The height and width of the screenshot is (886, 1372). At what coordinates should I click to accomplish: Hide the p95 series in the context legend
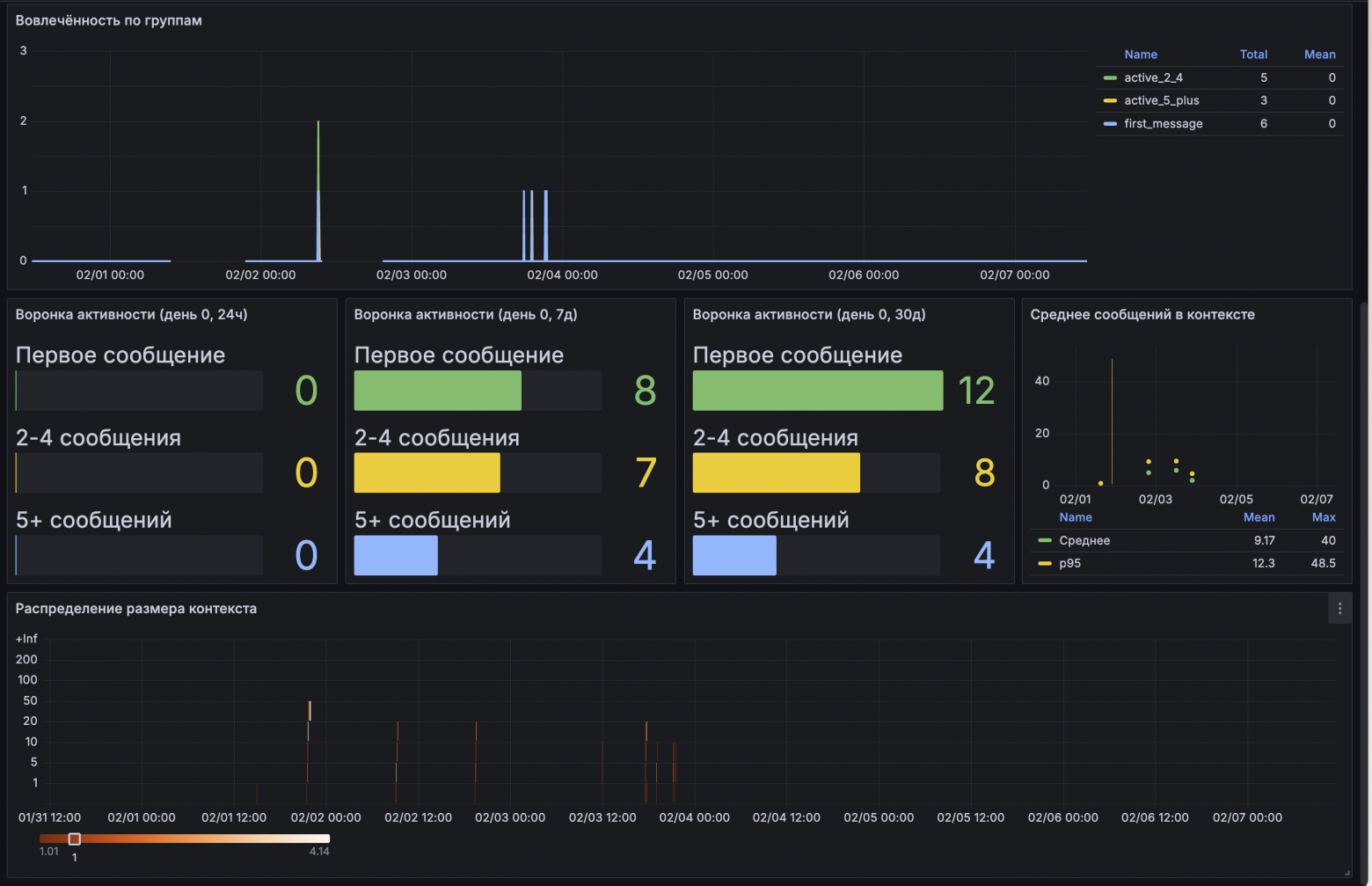1069,563
